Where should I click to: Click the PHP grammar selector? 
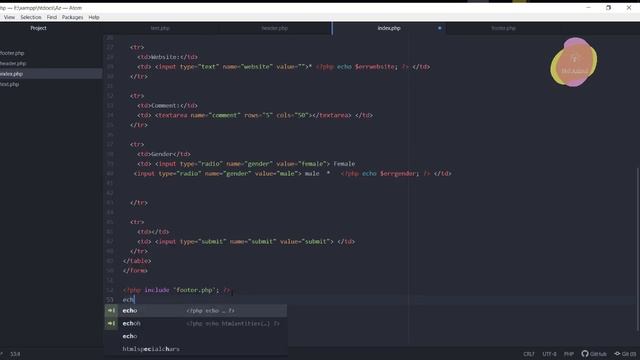point(569,354)
